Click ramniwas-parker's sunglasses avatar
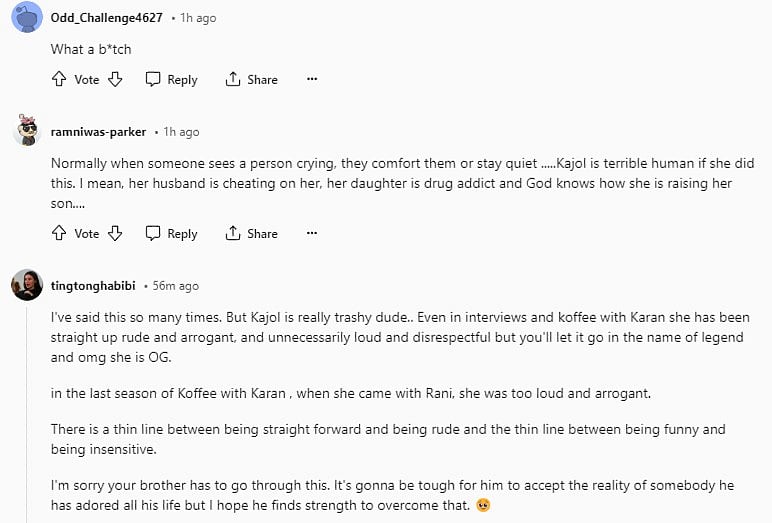The image size is (772, 523). click(x=27, y=131)
